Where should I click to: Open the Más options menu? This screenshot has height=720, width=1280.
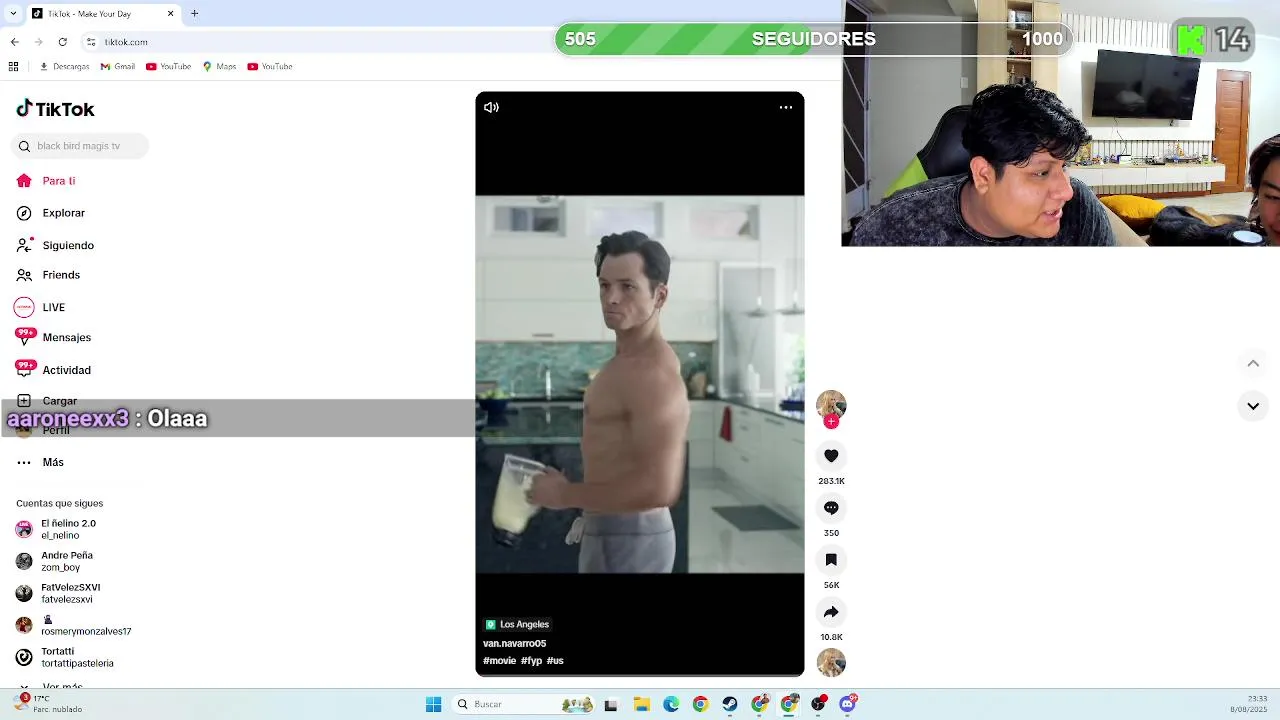click(x=40, y=462)
